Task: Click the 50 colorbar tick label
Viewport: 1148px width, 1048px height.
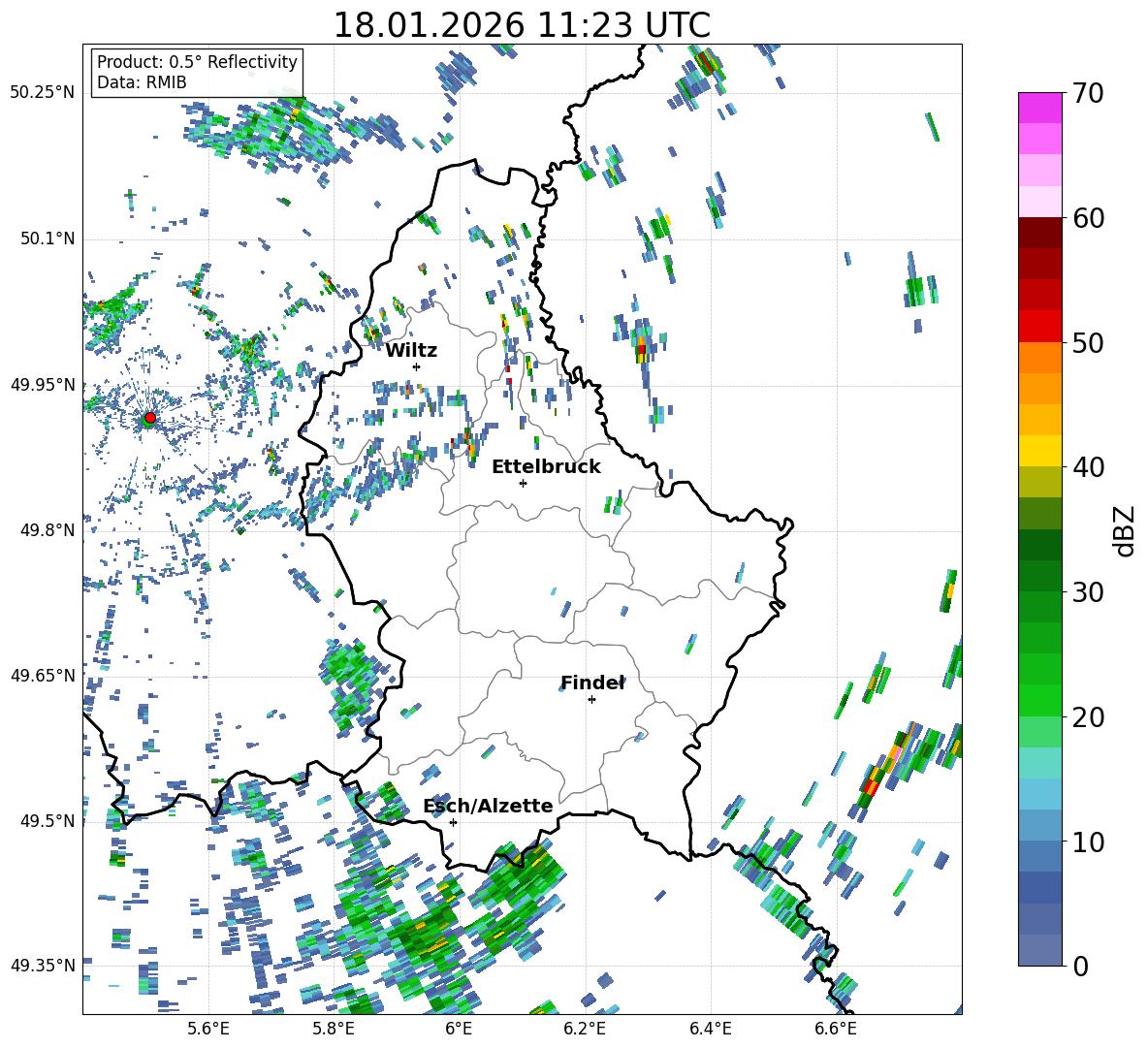Action: (x=1088, y=342)
